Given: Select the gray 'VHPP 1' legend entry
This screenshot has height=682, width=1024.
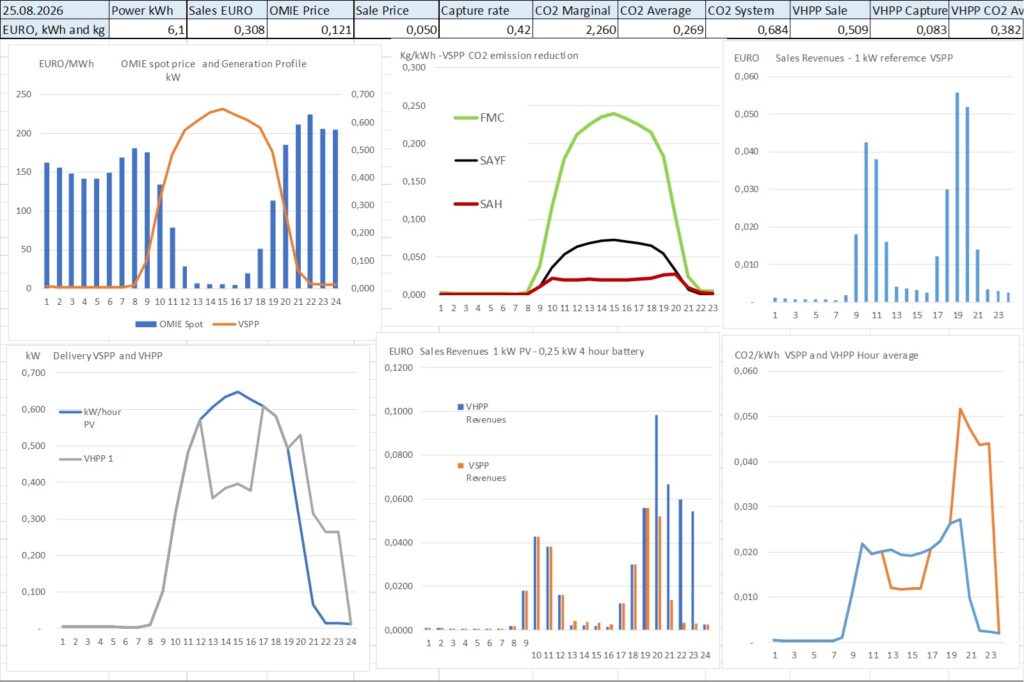Looking at the screenshot, I should [86, 459].
